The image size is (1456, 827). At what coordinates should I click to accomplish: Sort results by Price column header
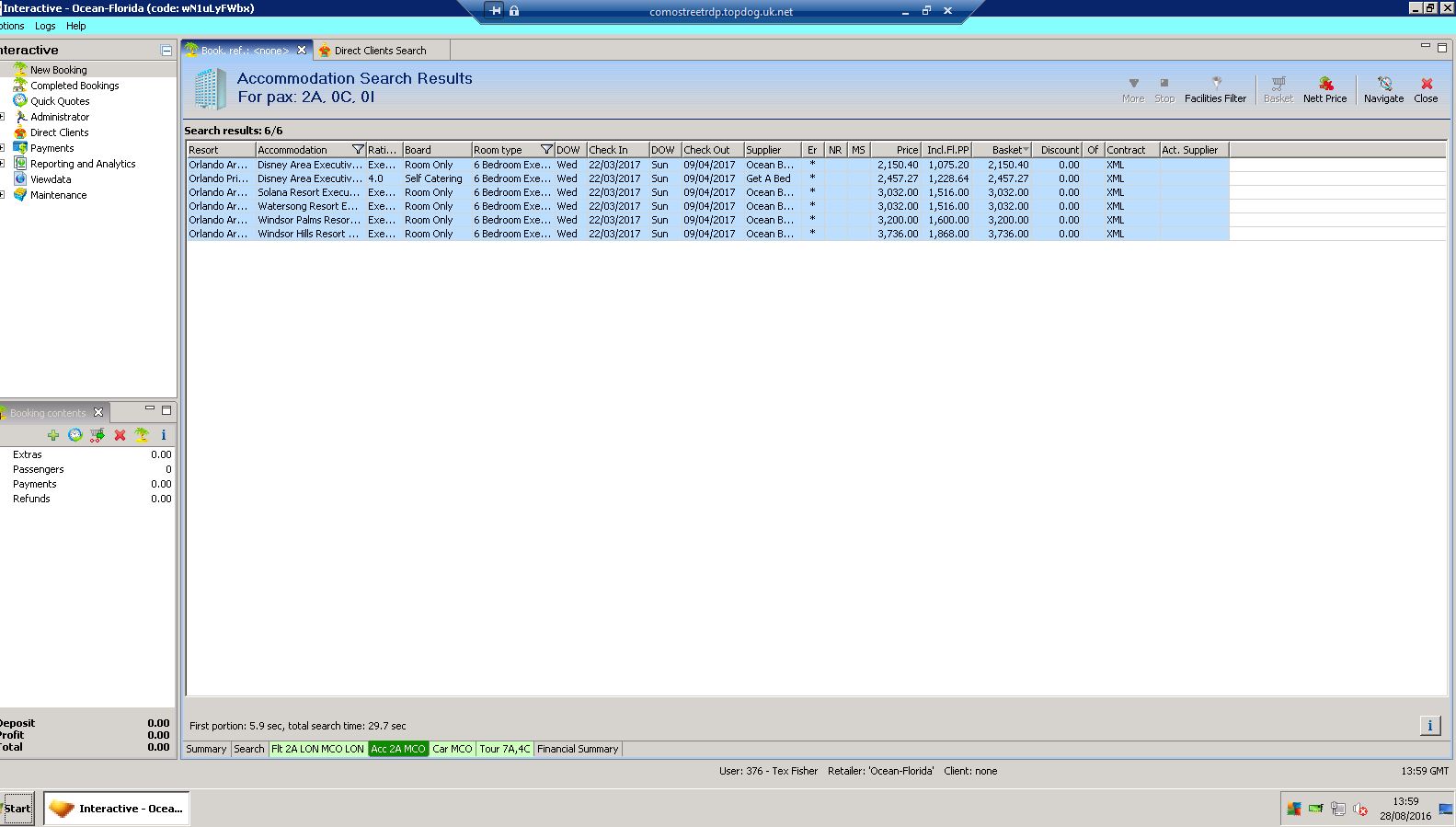pos(896,150)
